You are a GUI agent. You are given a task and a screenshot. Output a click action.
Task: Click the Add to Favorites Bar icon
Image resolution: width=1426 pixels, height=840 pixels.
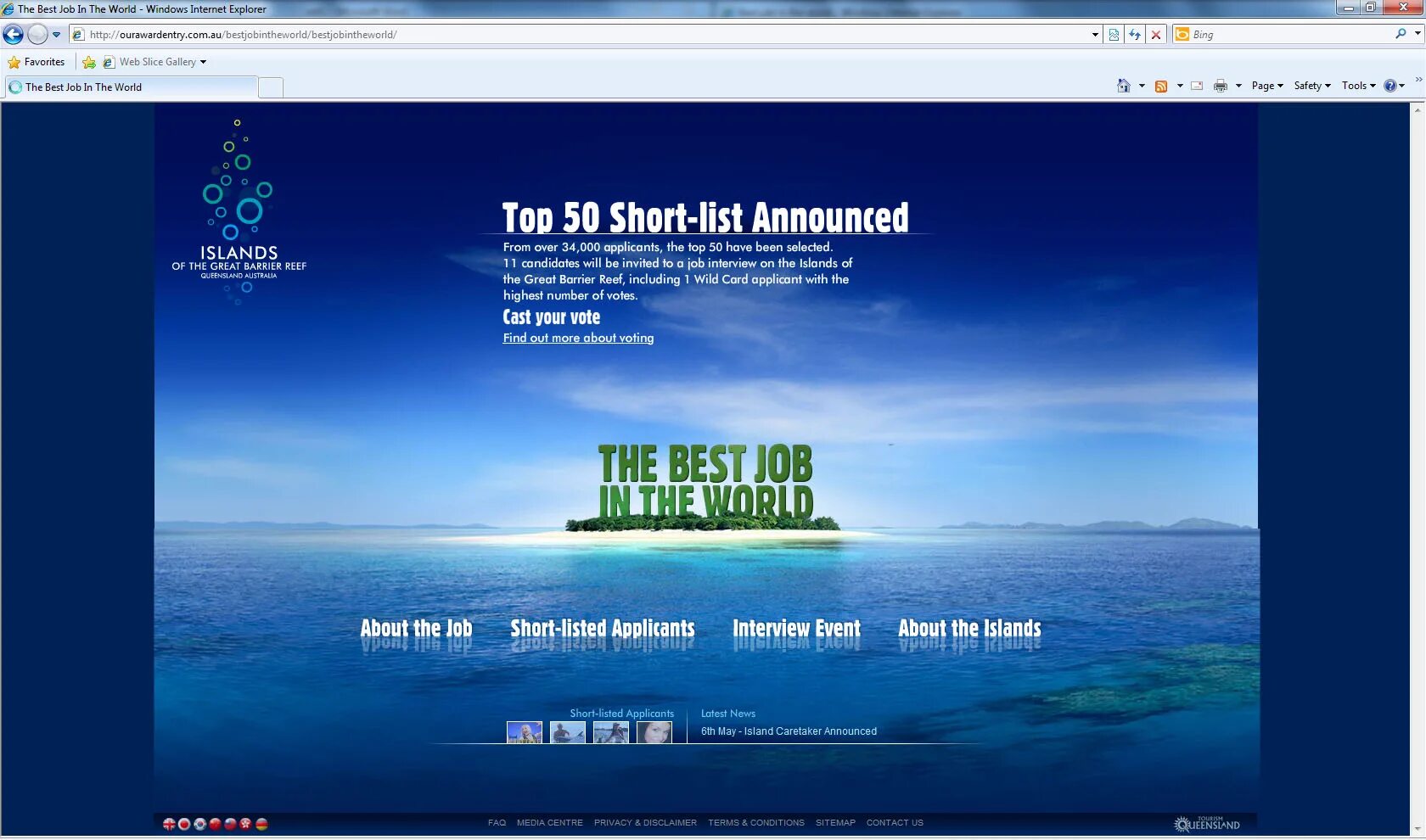point(89,62)
